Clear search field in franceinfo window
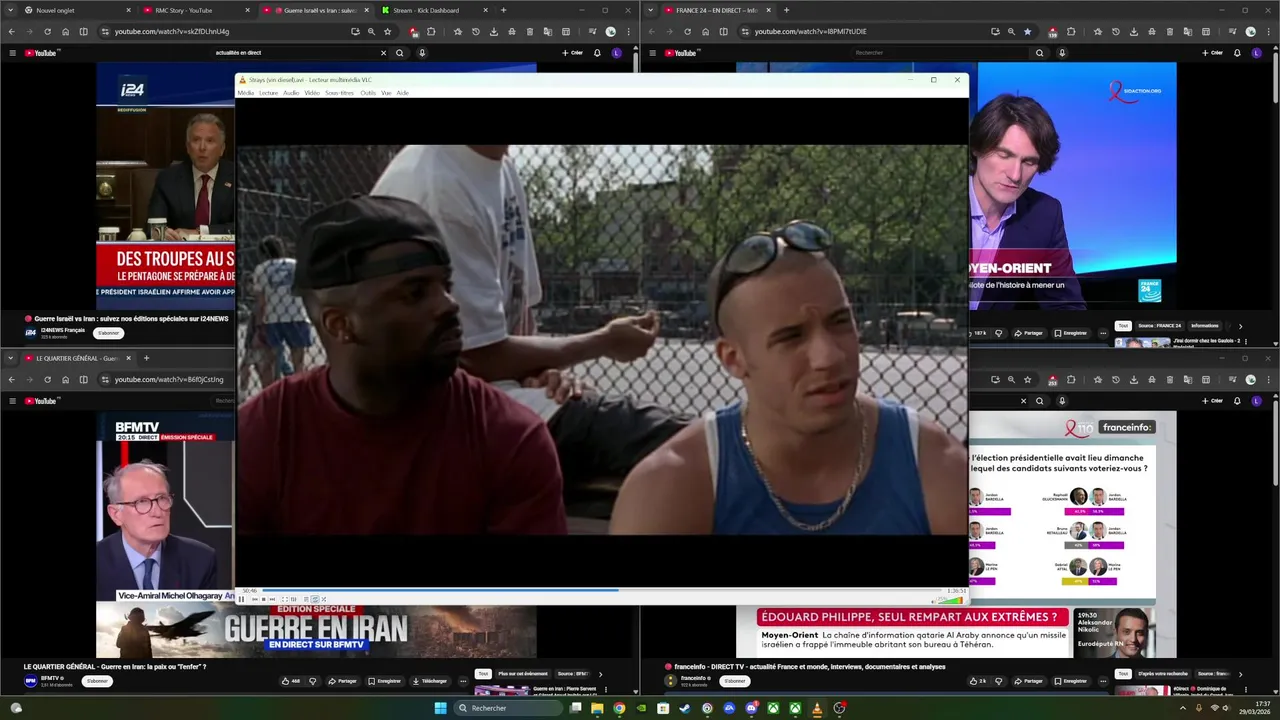 click(x=1023, y=401)
